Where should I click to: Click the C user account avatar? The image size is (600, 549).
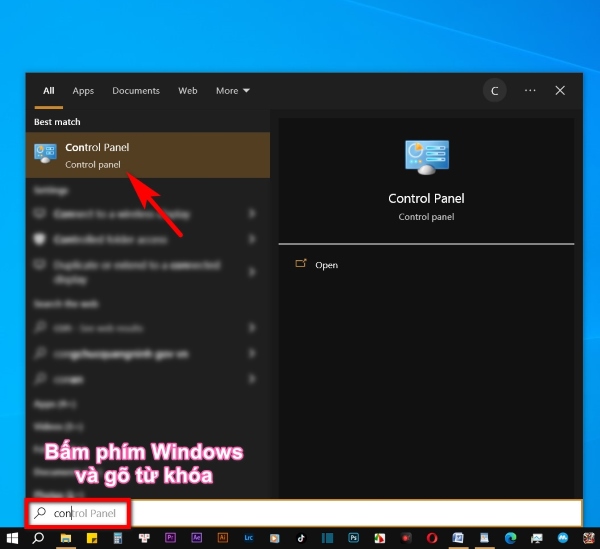point(493,91)
